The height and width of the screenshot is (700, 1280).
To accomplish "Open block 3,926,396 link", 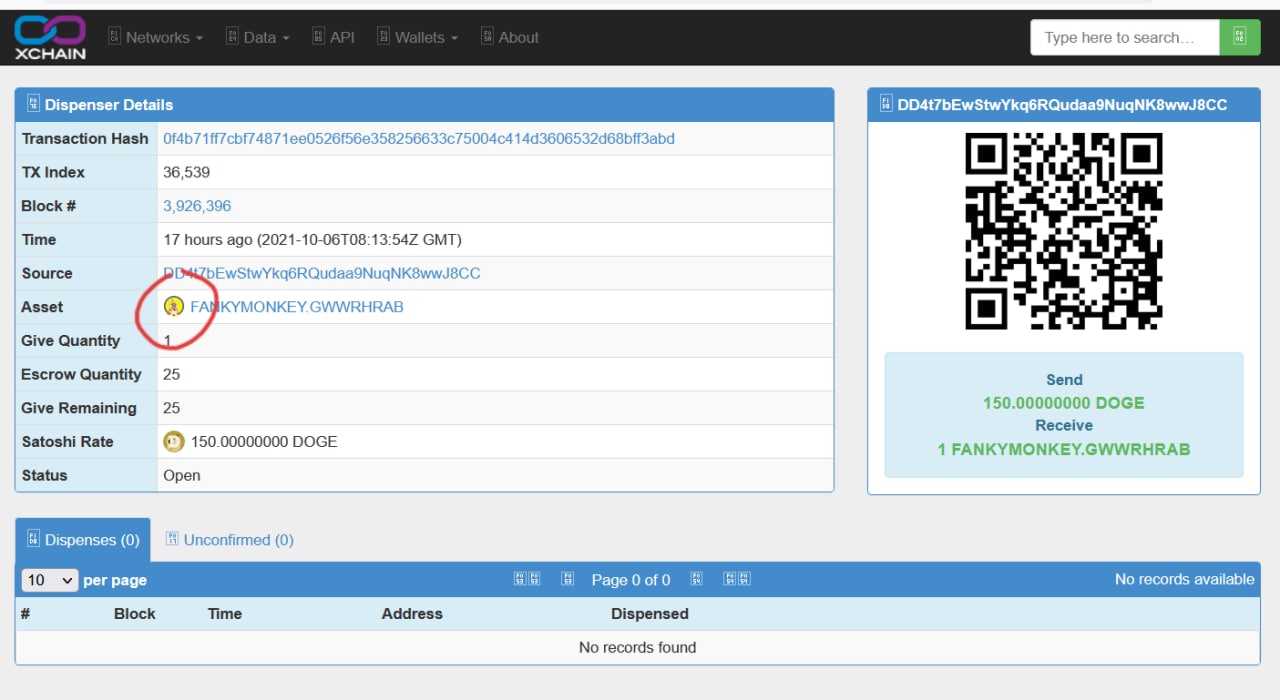I will [197, 205].
